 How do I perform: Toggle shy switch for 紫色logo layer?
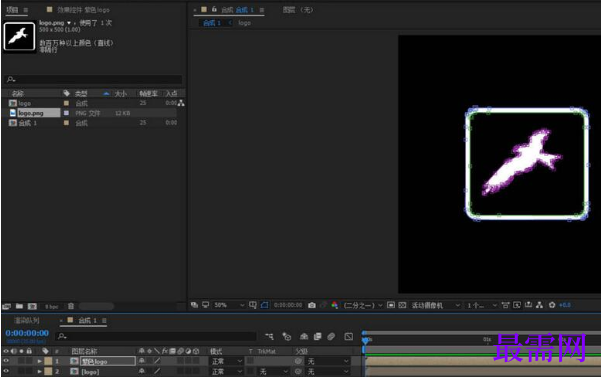[x=142, y=361]
